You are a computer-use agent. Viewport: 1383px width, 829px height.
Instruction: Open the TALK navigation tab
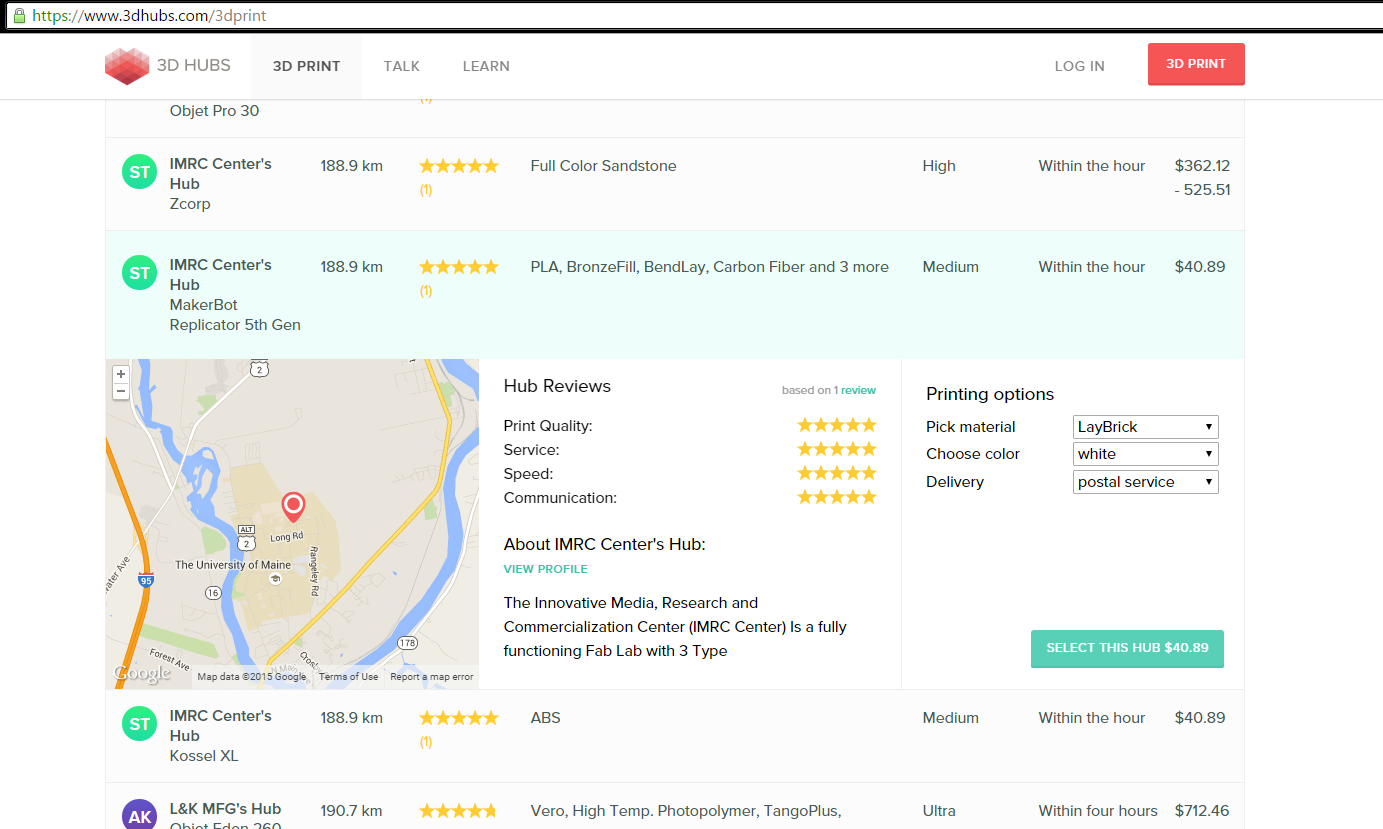(402, 66)
